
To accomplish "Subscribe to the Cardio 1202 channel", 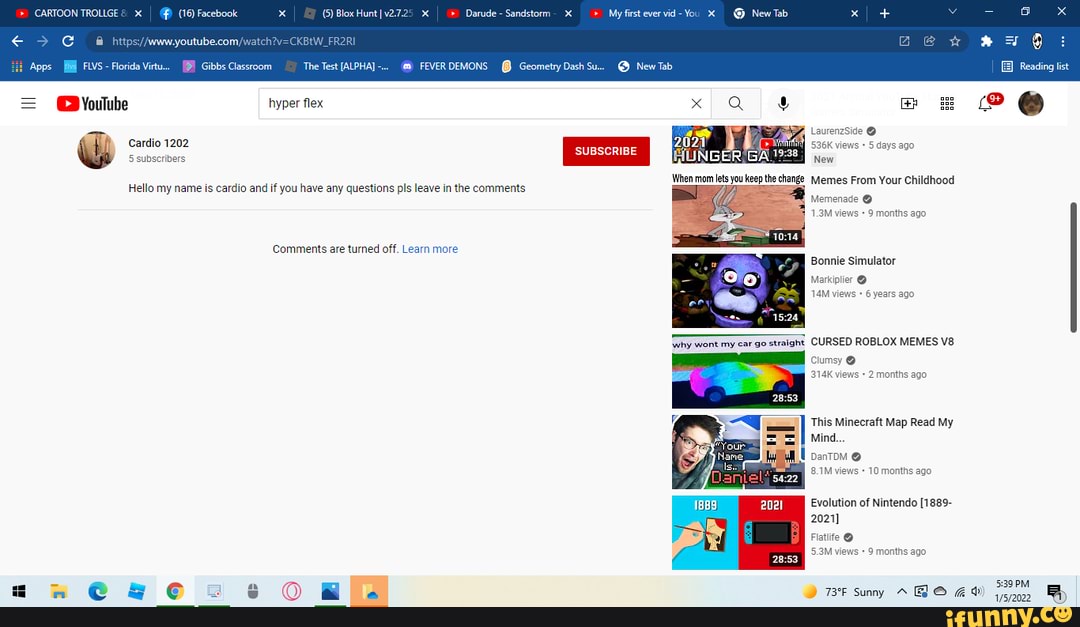I will coord(605,151).
